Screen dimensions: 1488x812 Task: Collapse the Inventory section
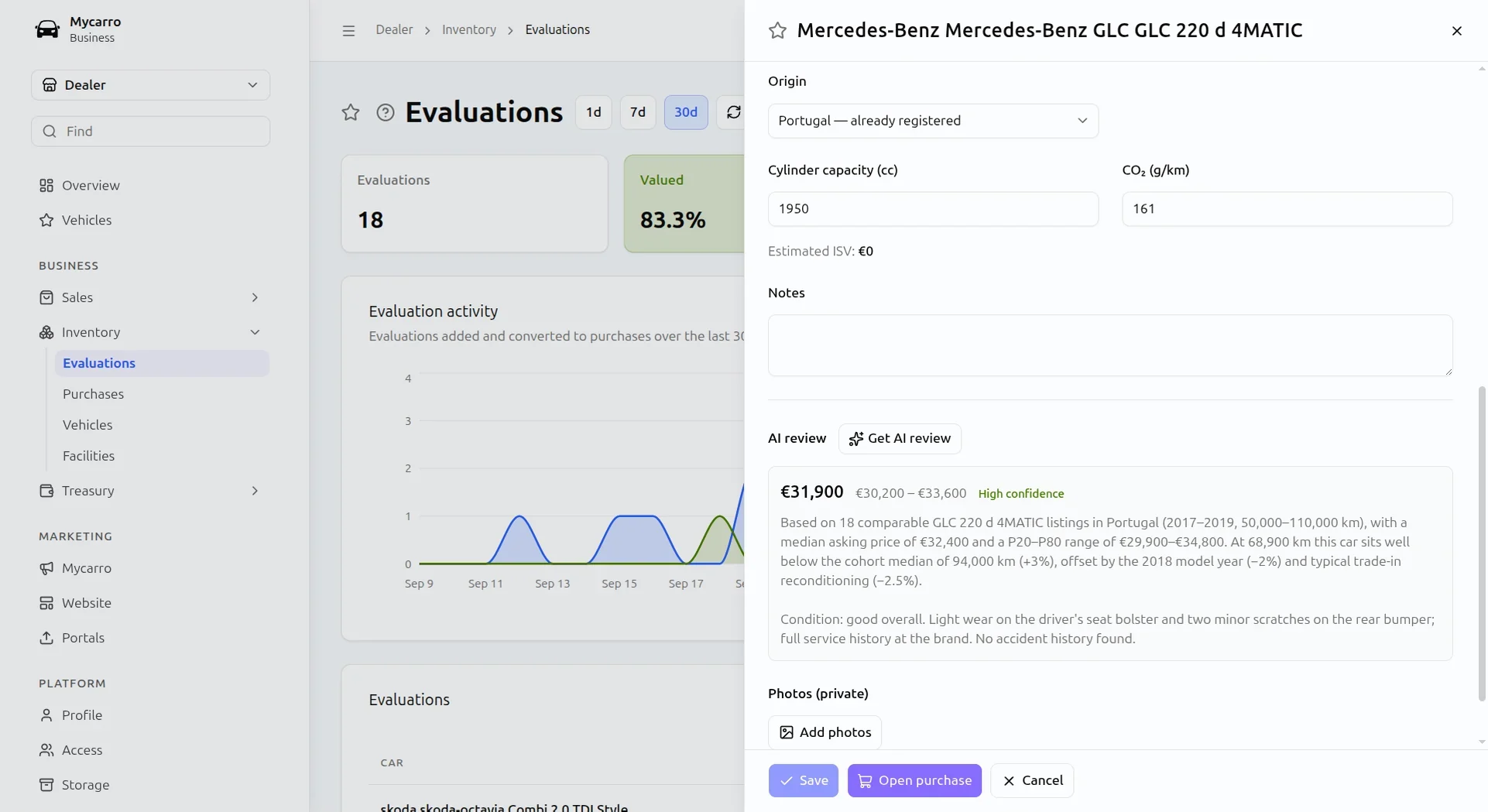pyautogui.click(x=255, y=332)
